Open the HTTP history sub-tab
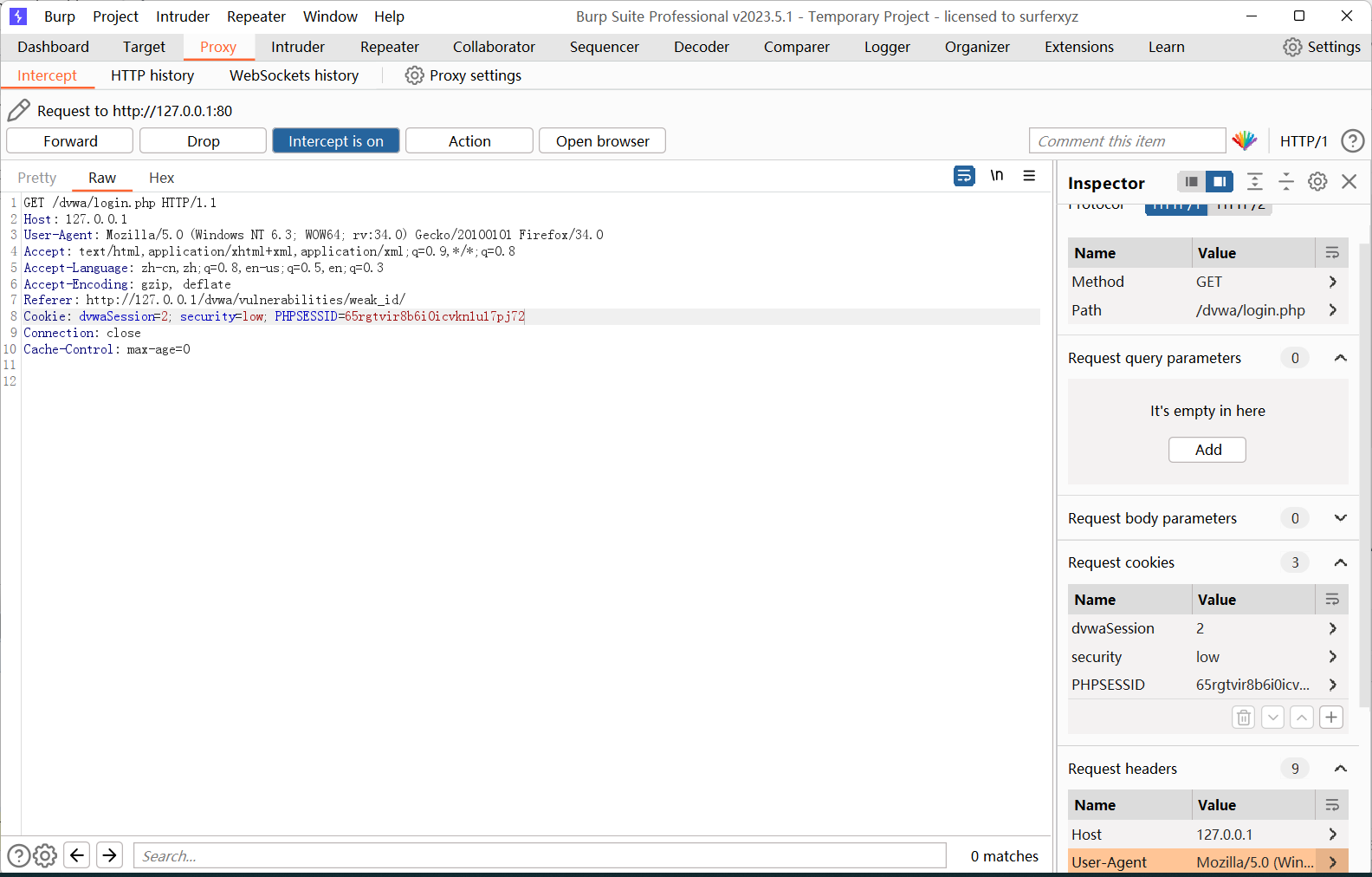The height and width of the screenshot is (877, 1372). (152, 75)
